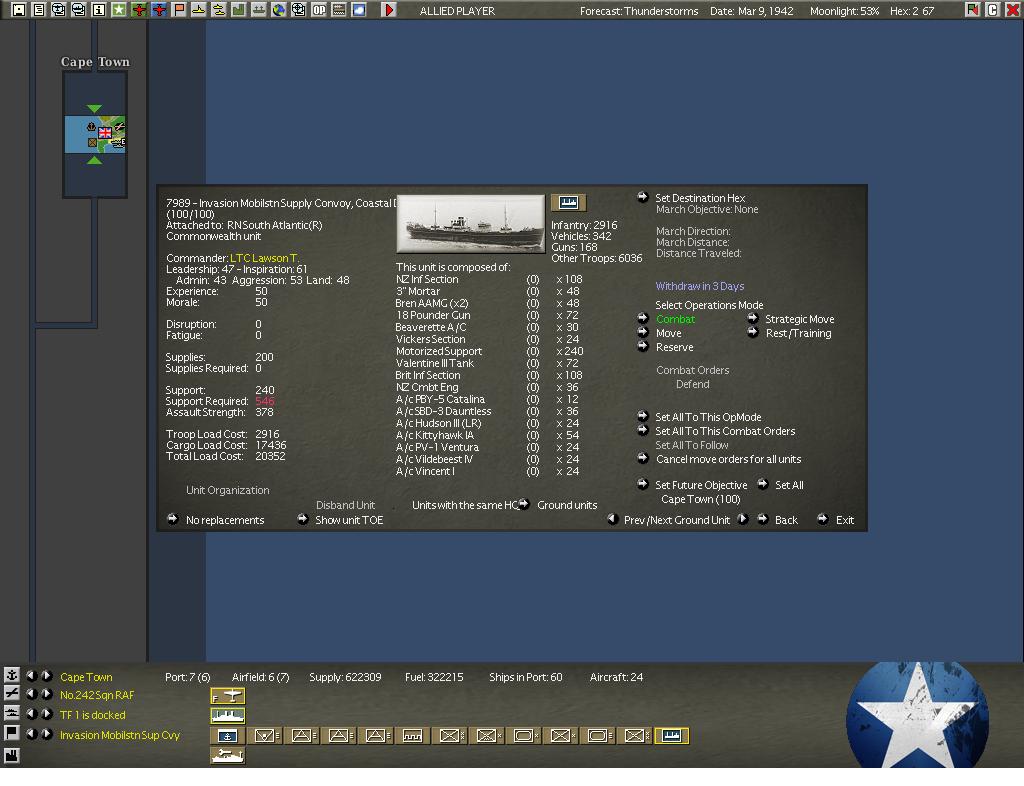Click the docked TF 1 ship icon

[x=227, y=715]
